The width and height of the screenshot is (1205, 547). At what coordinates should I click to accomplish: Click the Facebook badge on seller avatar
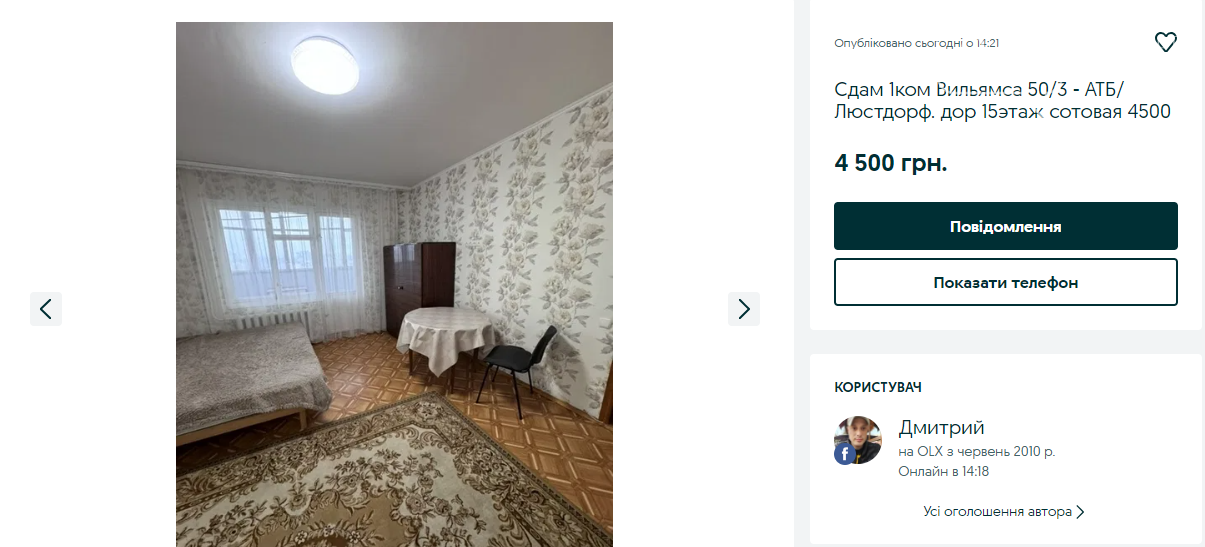click(844, 453)
